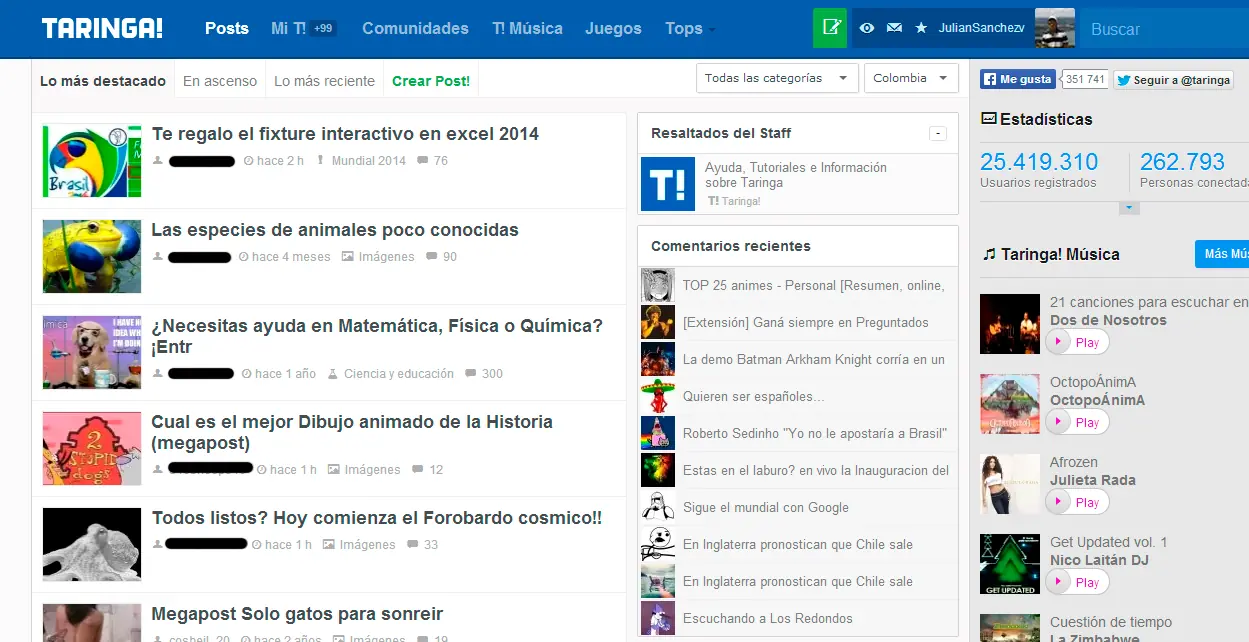The image size is (1249, 642).
Task: Open comment La demo Batman Arkham Knight
Action: pyautogui.click(x=814, y=359)
